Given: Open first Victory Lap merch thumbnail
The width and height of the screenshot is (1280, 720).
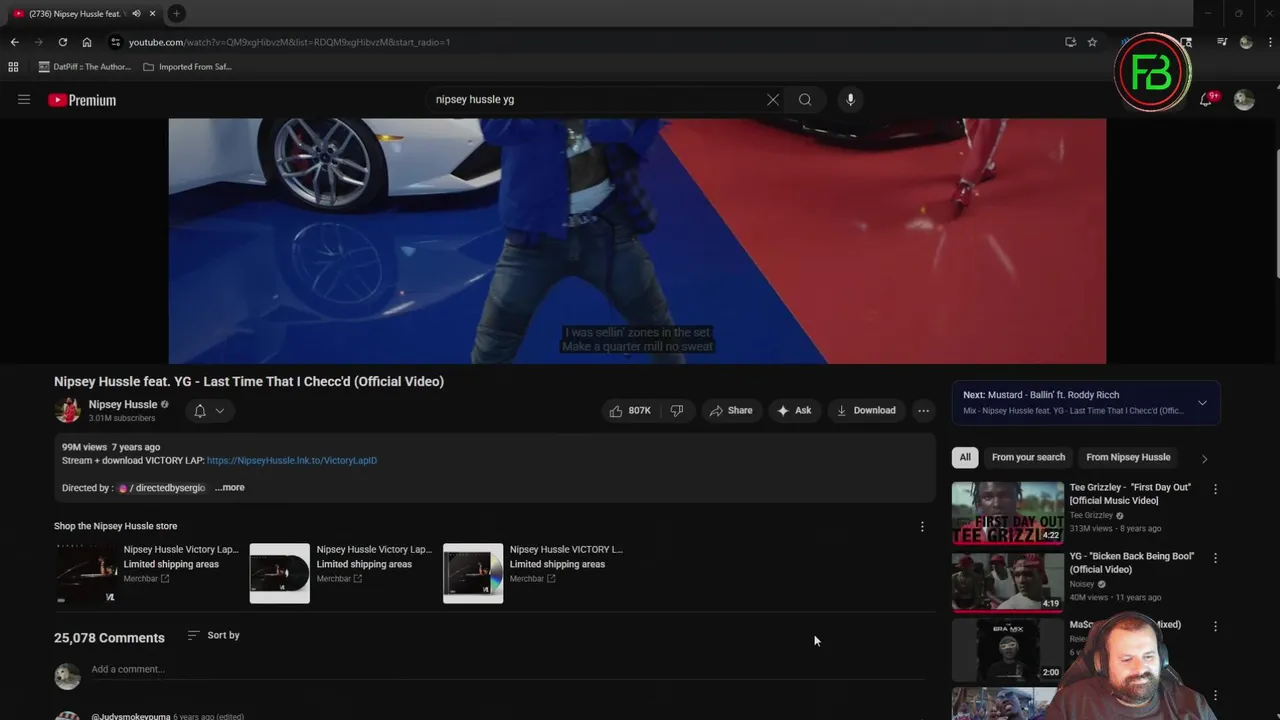Looking at the screenshot, I should 85,574.
